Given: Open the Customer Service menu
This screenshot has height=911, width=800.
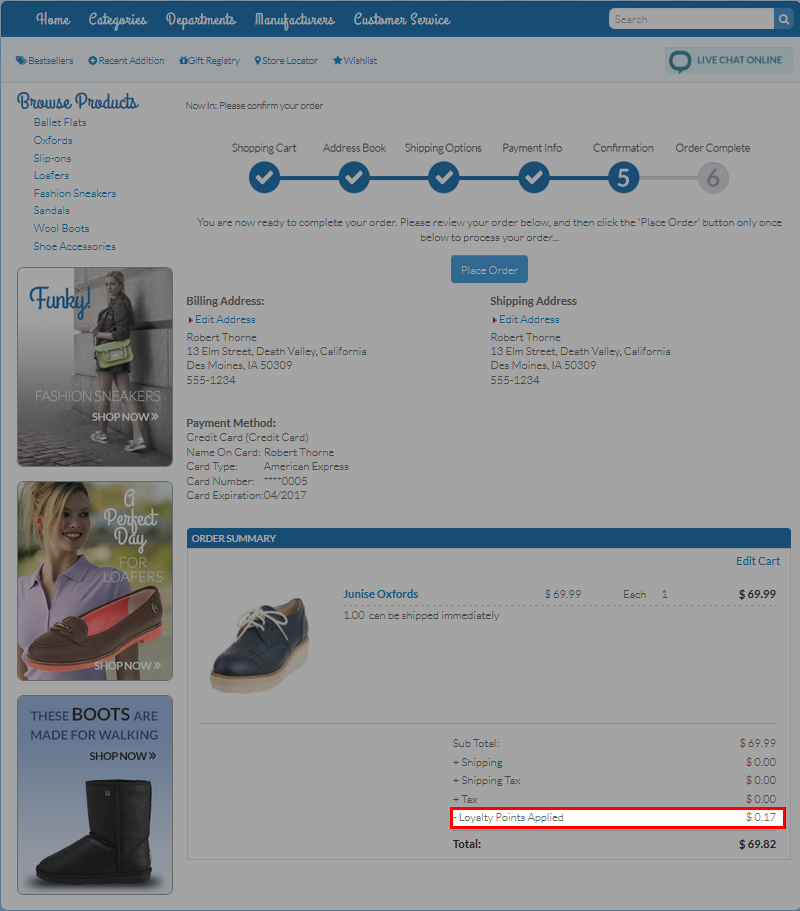Looking at the screenshot, I should click(402, 20).
